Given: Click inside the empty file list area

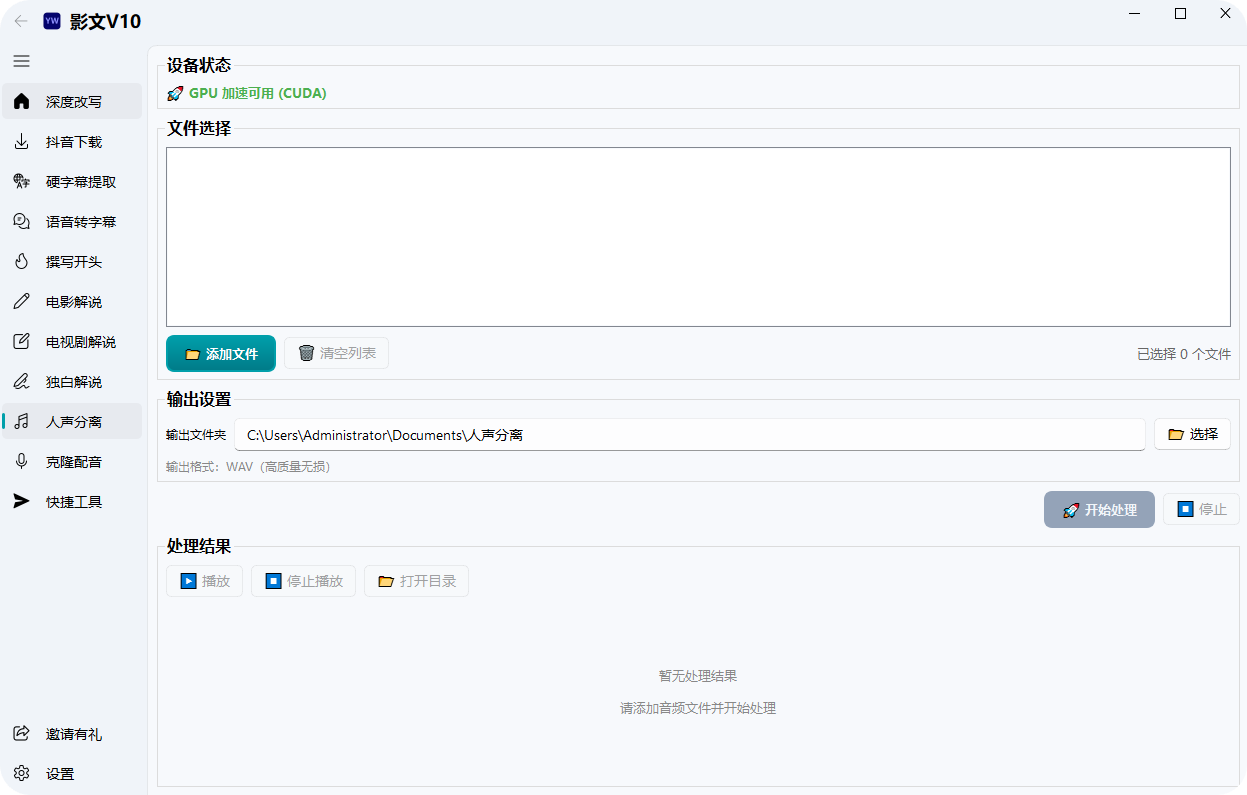Looking at the screenshot, I should click(698, 237).
